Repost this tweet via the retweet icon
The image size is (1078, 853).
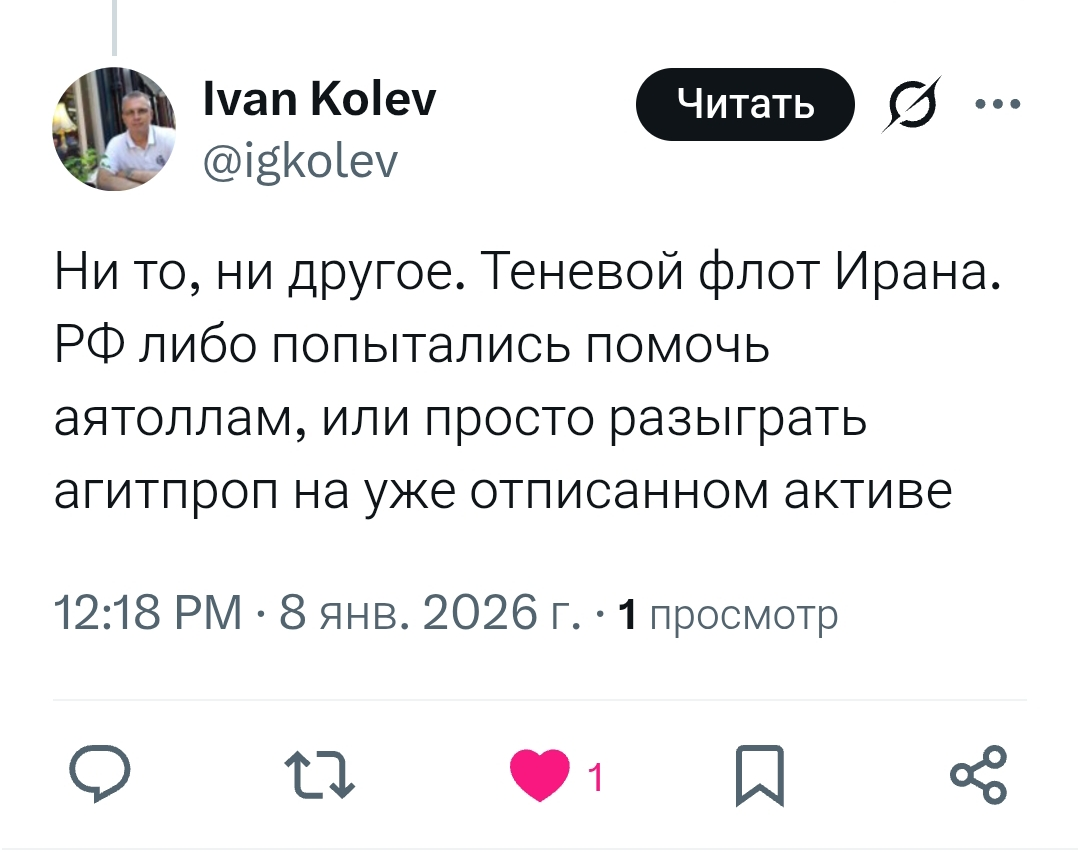coord(319,775)
